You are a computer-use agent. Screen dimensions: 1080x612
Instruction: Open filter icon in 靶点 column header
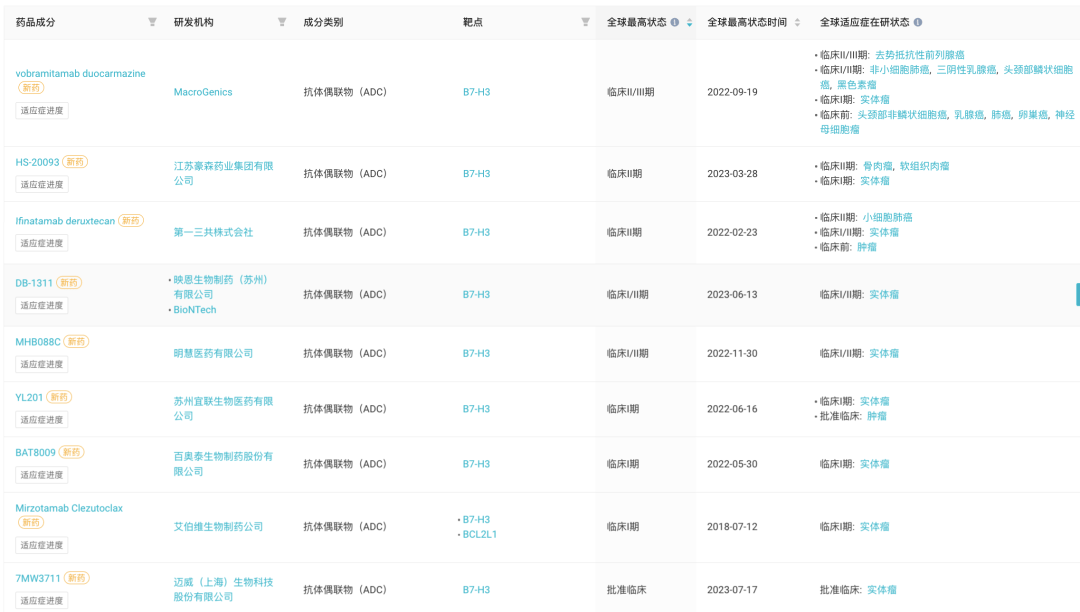[x=586, y=22]
